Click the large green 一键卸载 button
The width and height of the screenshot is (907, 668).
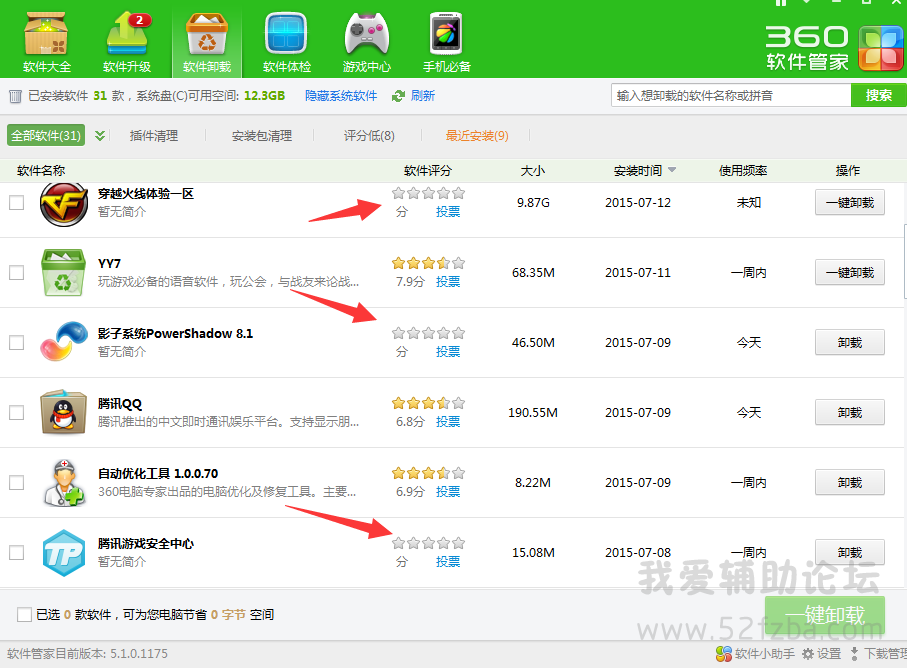coord(825,615)
